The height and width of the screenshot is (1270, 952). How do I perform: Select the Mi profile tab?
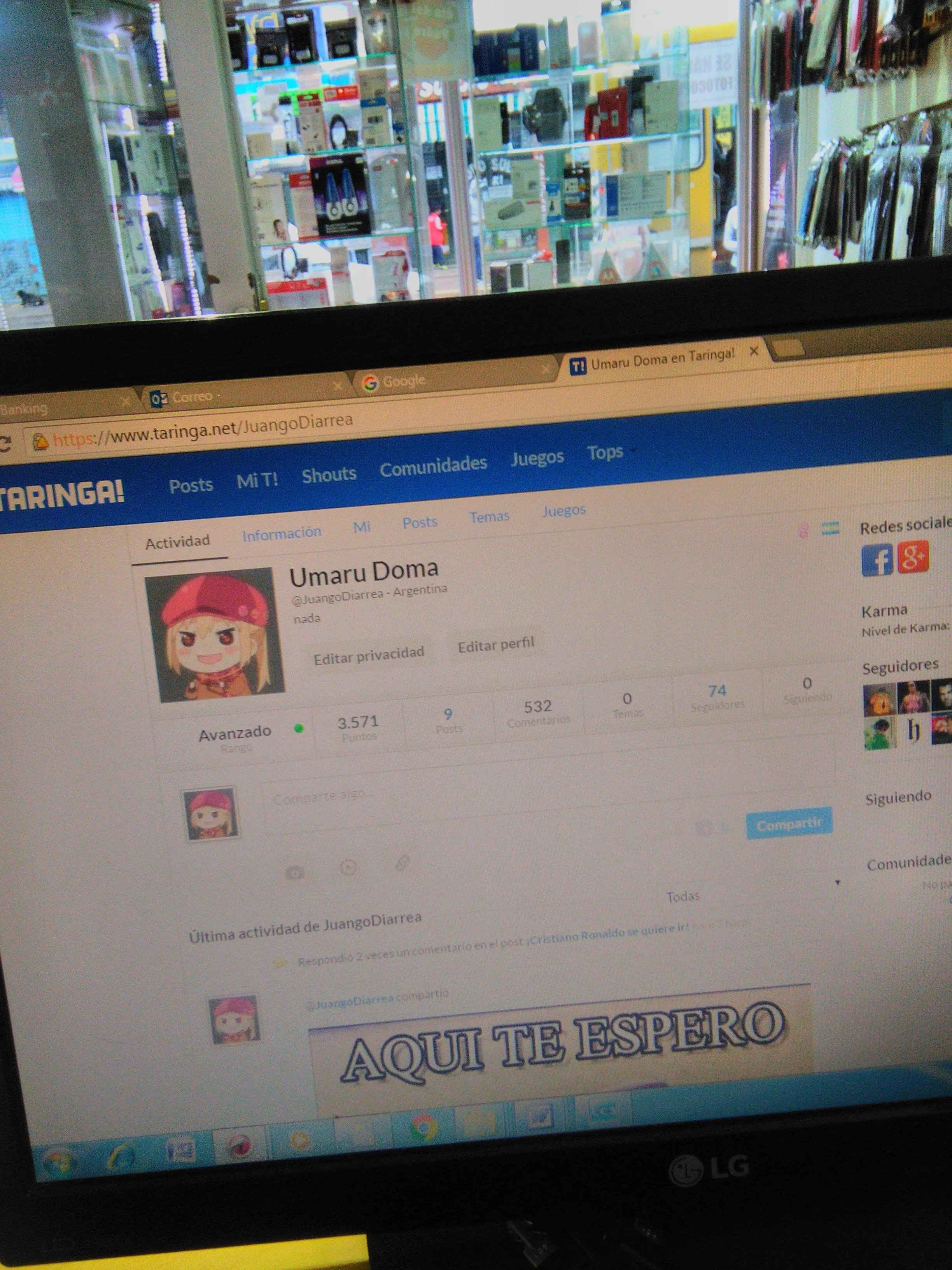point(362,527)
